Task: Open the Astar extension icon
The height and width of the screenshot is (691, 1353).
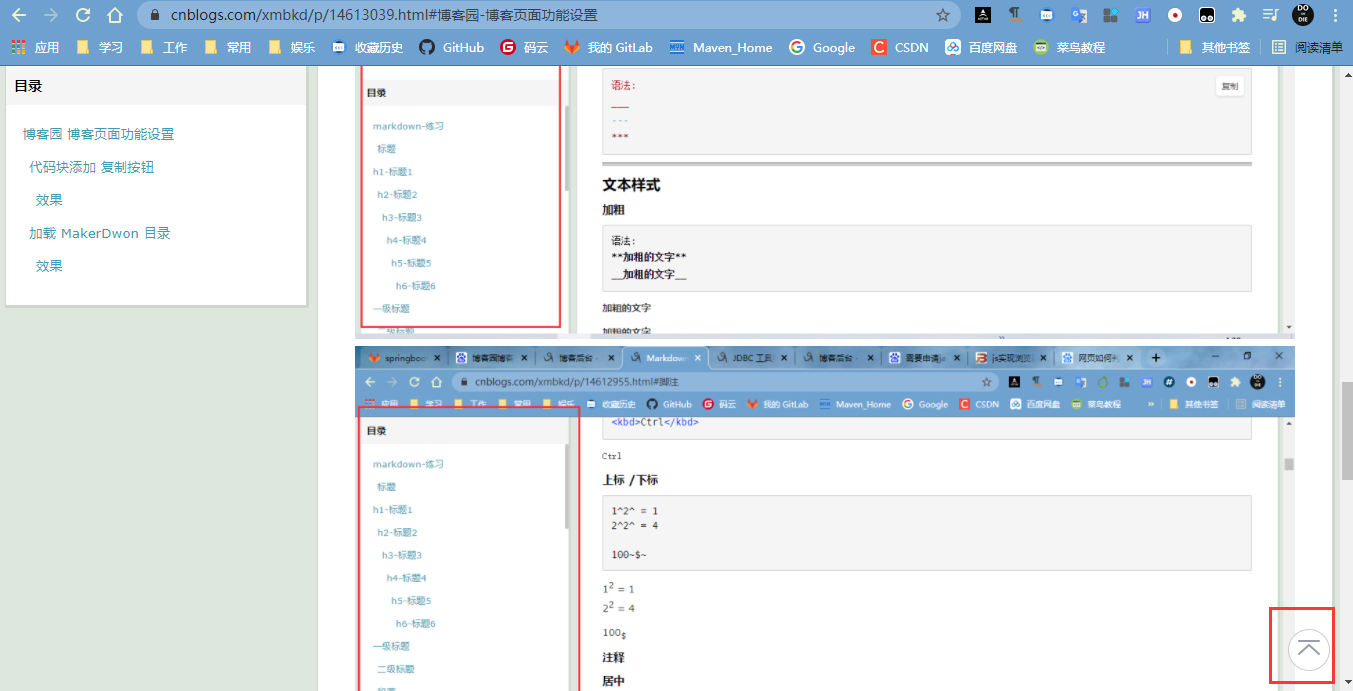Action: click(x=983, y=15)
